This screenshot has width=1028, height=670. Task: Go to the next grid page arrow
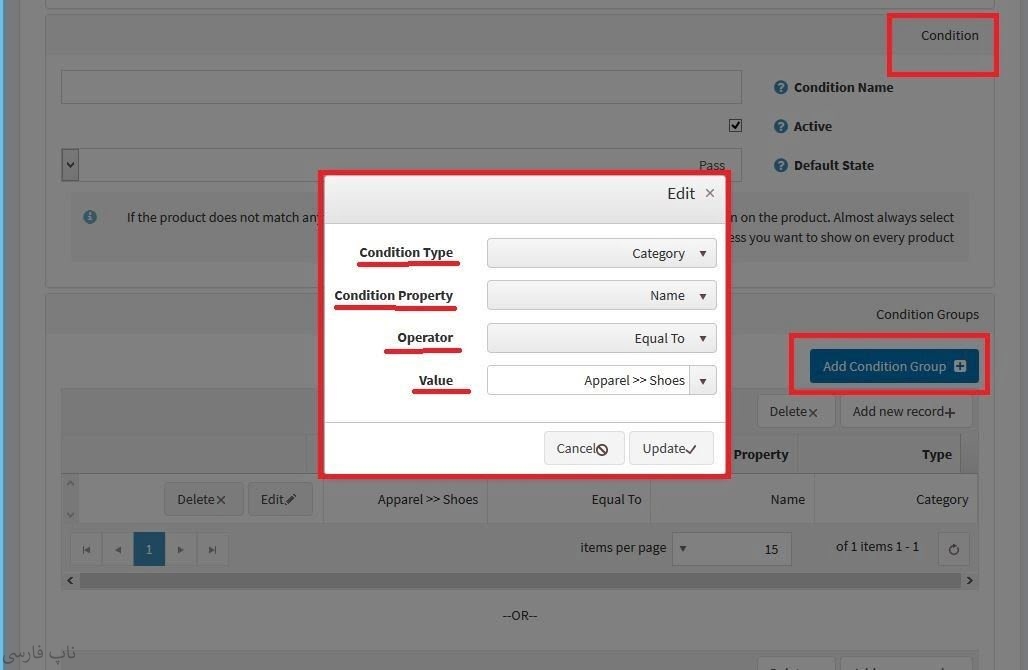click(180, 549)
